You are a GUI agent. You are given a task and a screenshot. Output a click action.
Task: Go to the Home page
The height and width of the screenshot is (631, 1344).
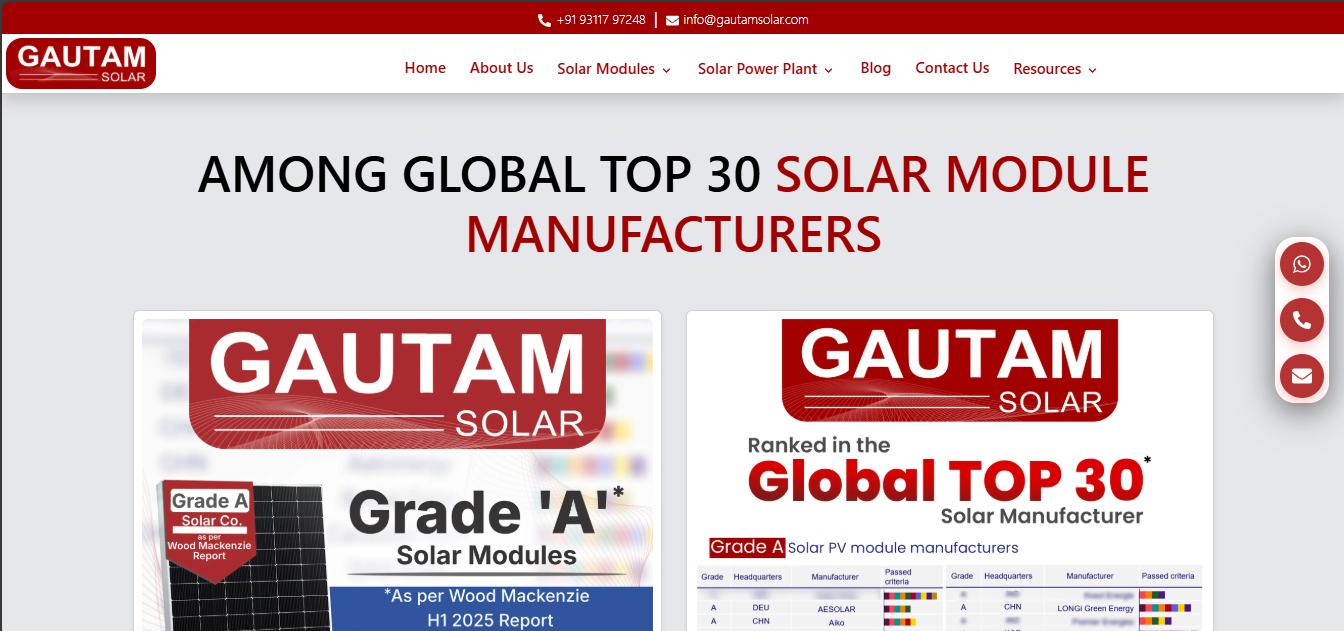(425, 68)
